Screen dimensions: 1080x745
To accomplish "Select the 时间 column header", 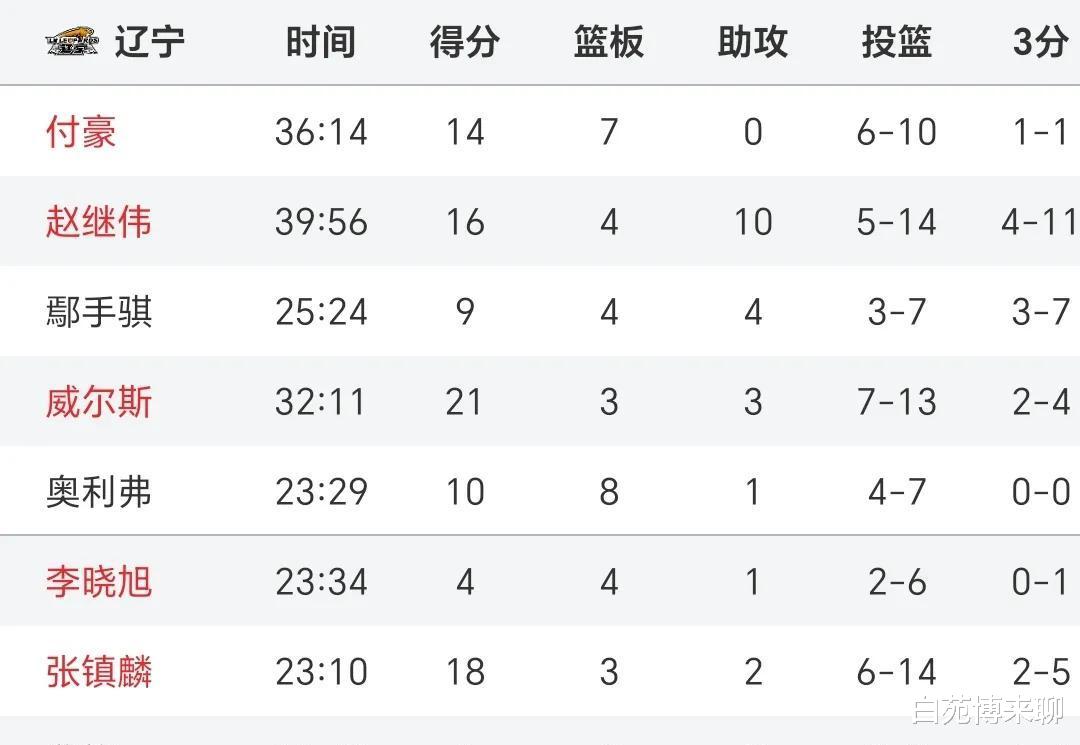I will (321, 42).
